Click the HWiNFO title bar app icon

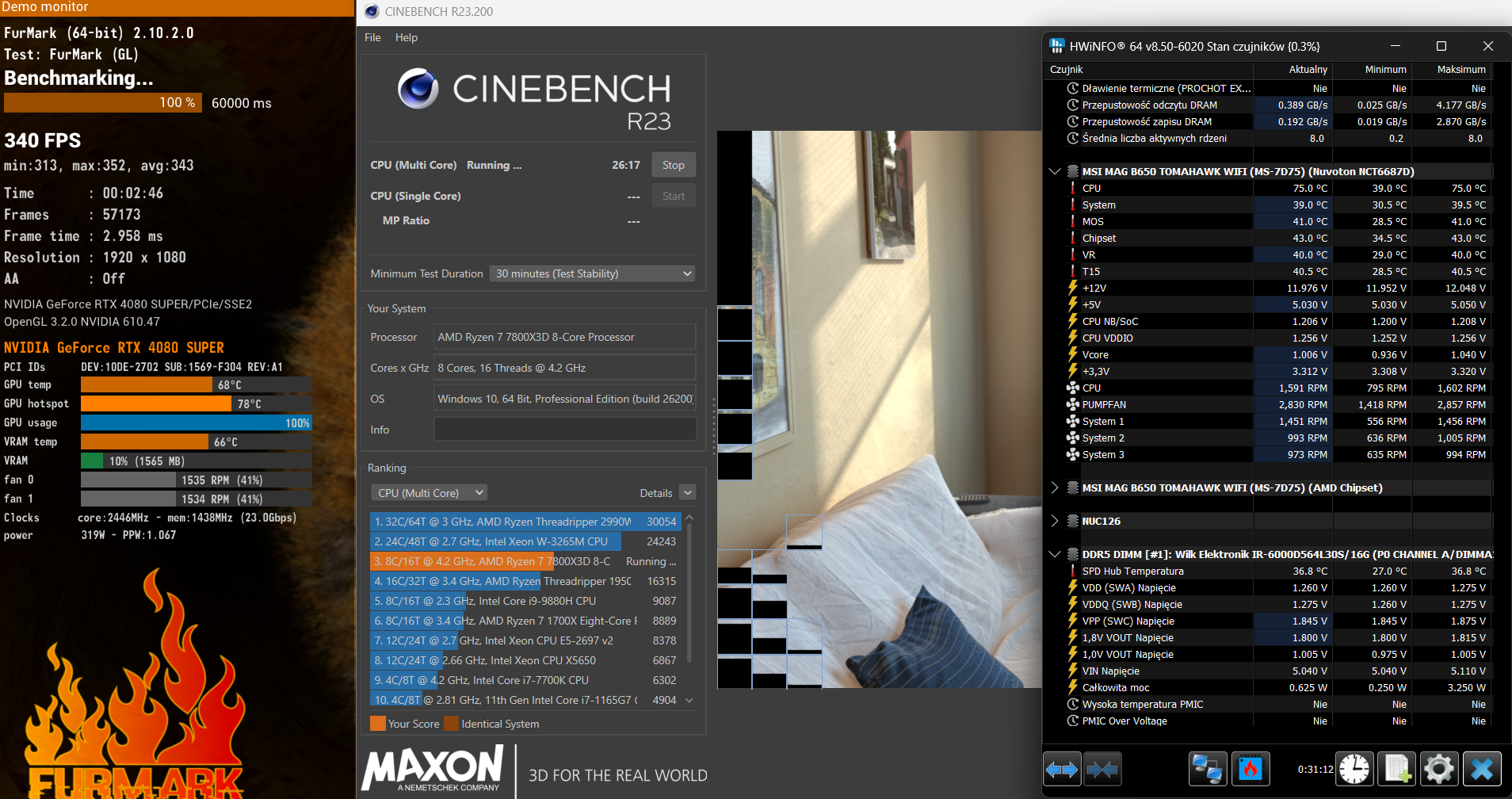coord(1057,46)
